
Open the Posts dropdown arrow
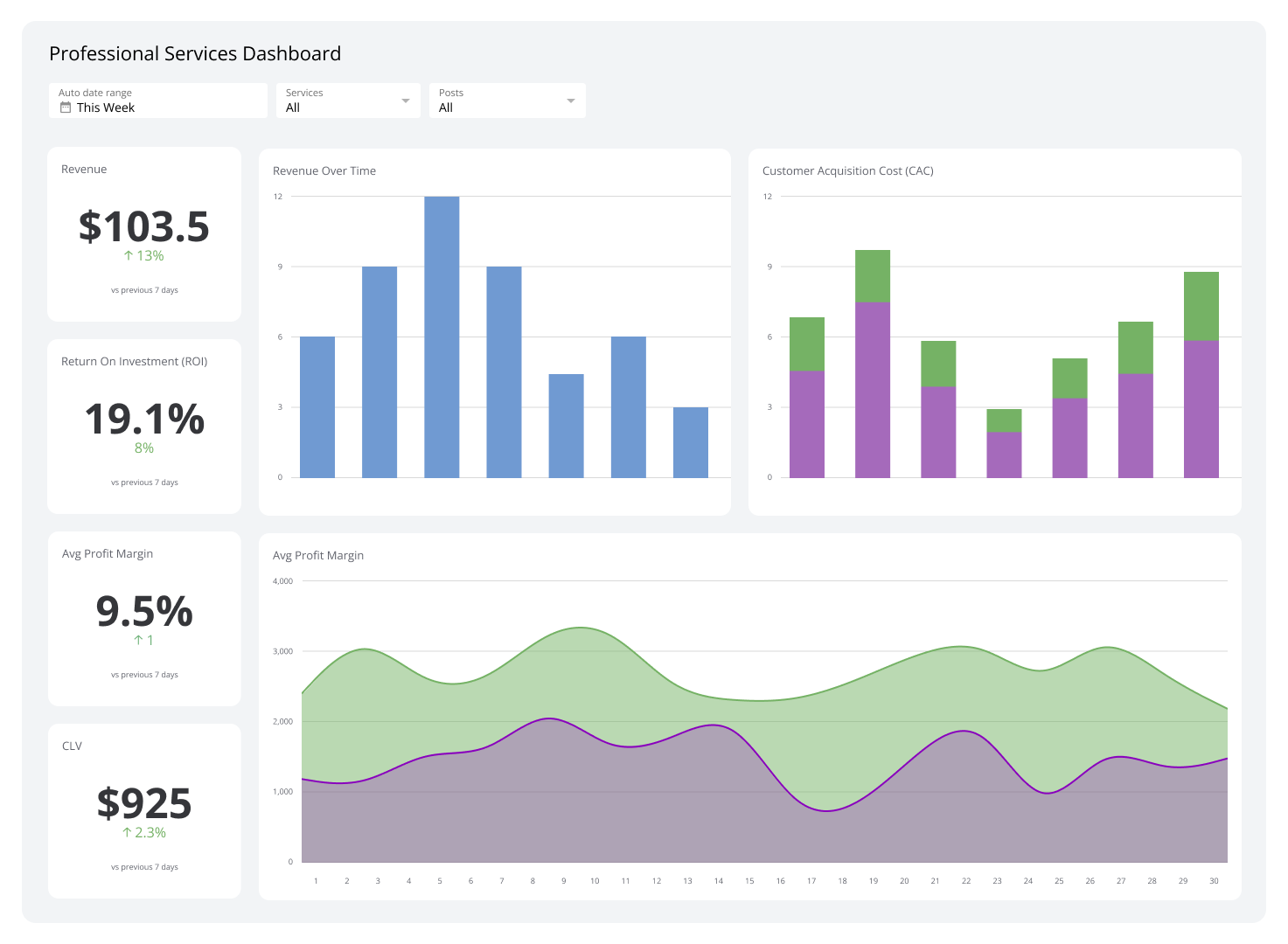point(570,100)
